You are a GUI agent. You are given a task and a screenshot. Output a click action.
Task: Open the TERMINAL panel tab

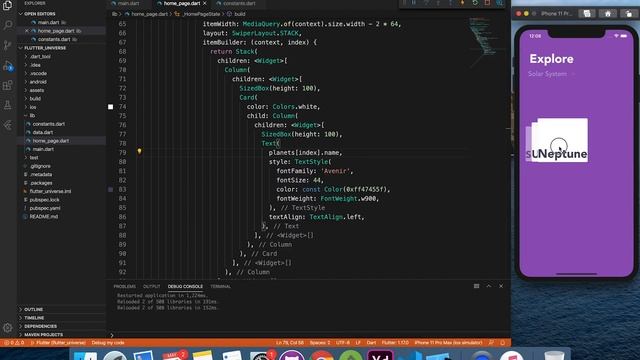(x=220, y=287)
